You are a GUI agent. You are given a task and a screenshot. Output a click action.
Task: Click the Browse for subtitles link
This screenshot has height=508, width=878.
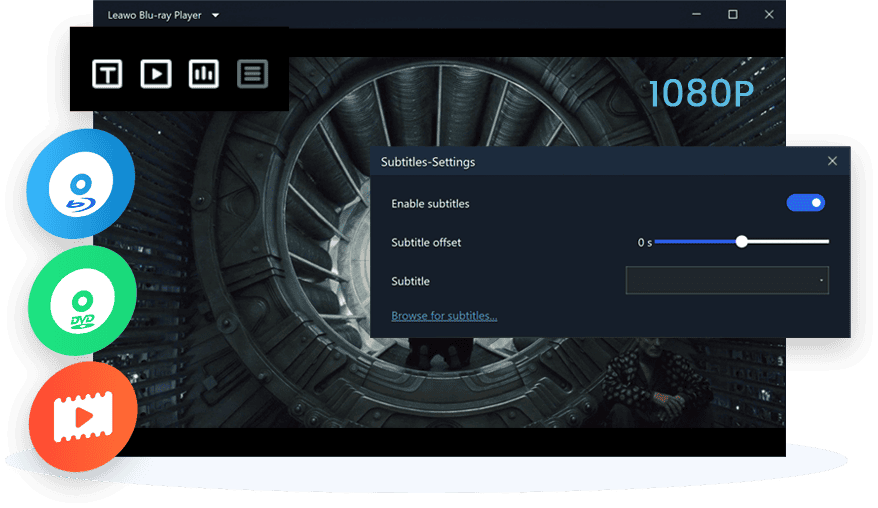point(444,316)
